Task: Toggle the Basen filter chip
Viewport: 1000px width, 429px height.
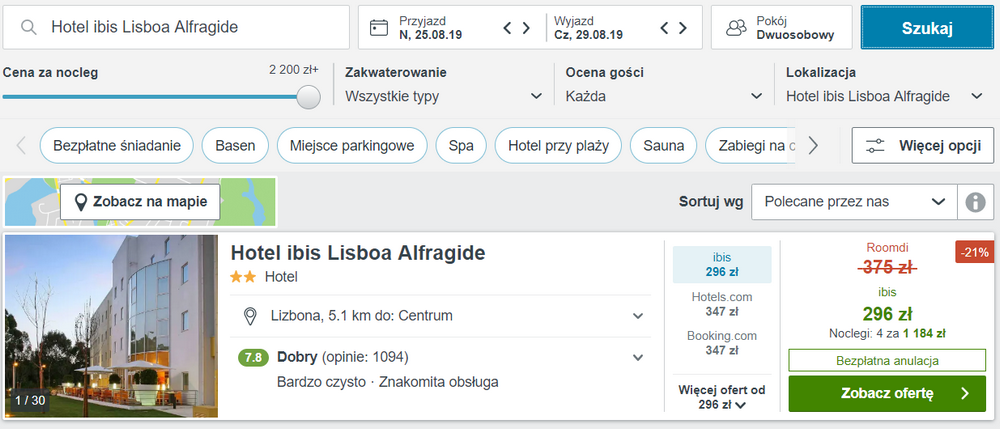Action: click(235, 146)
